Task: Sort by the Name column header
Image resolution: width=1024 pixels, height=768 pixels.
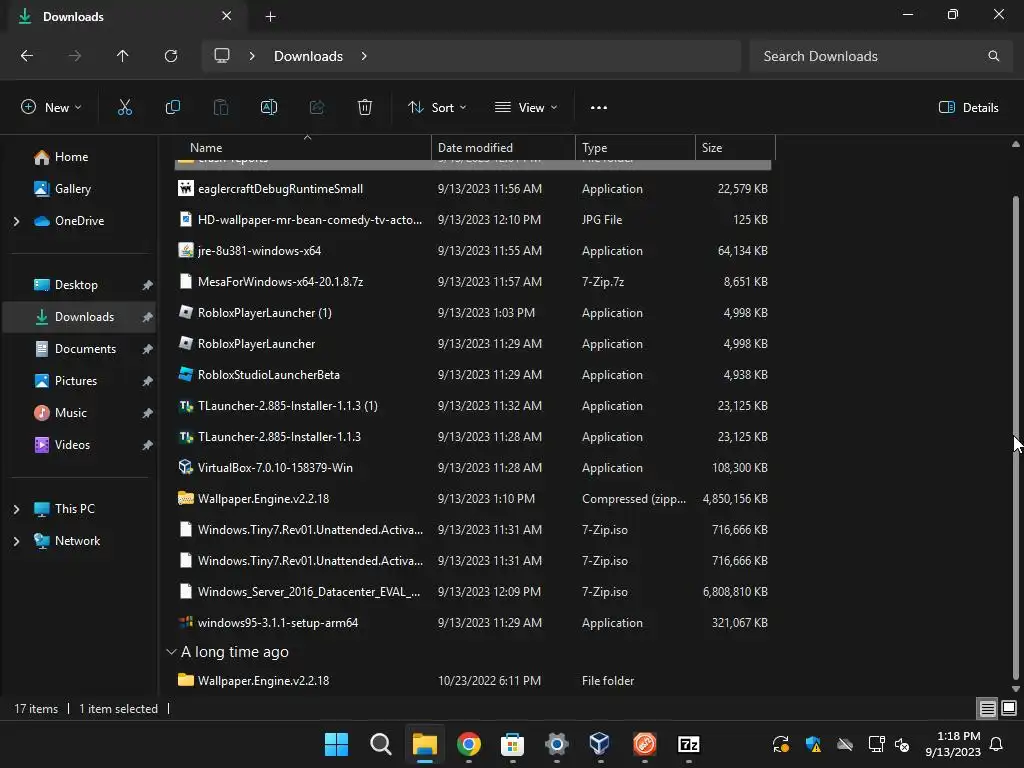Action: [303, 148]
